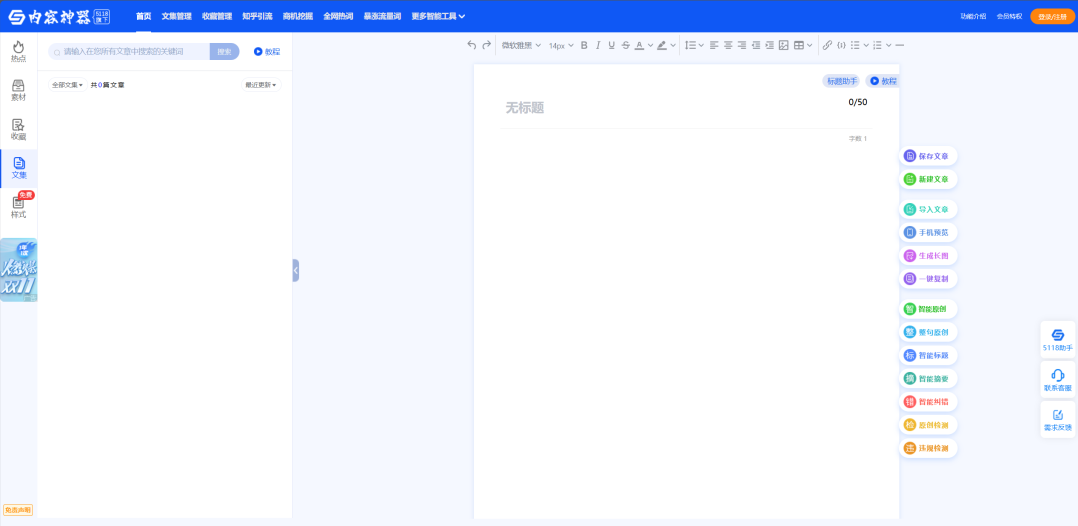The image size is (1078, 526).
Task: Open the 样式 (styles) sidebar panel
Action: 18,207
